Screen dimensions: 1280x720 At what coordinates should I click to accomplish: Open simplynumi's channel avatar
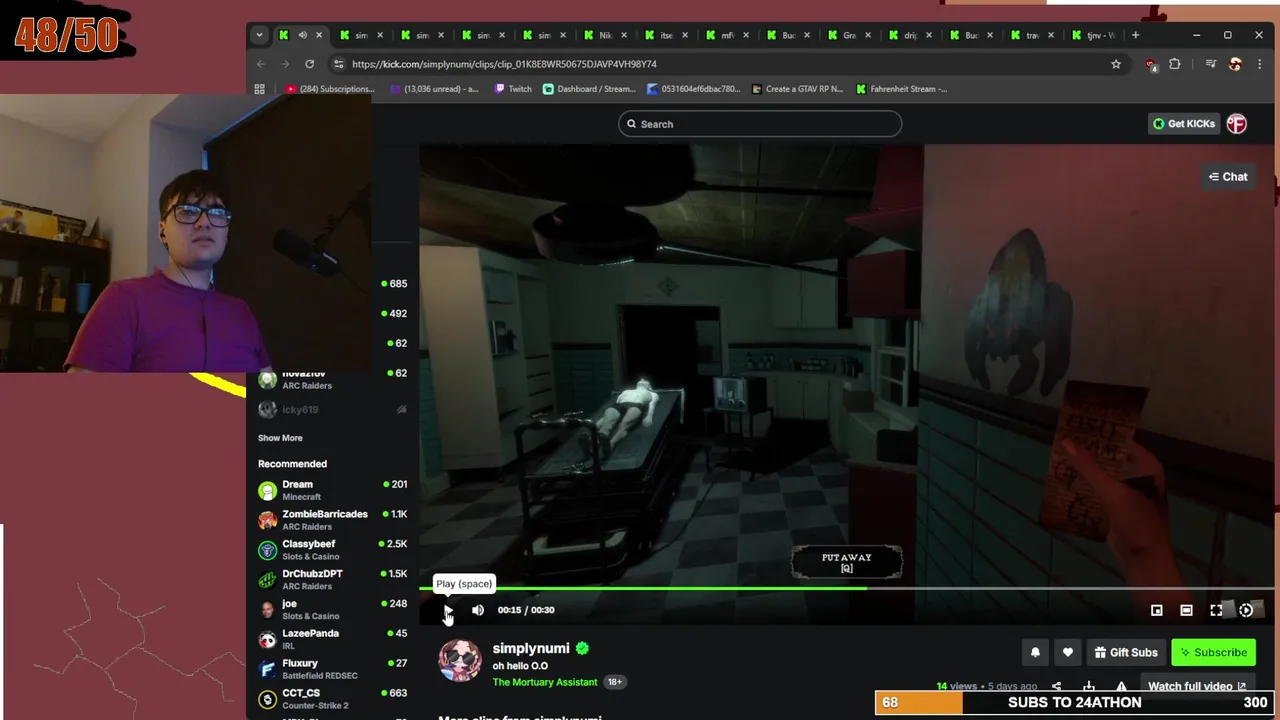tap(460, 661)
